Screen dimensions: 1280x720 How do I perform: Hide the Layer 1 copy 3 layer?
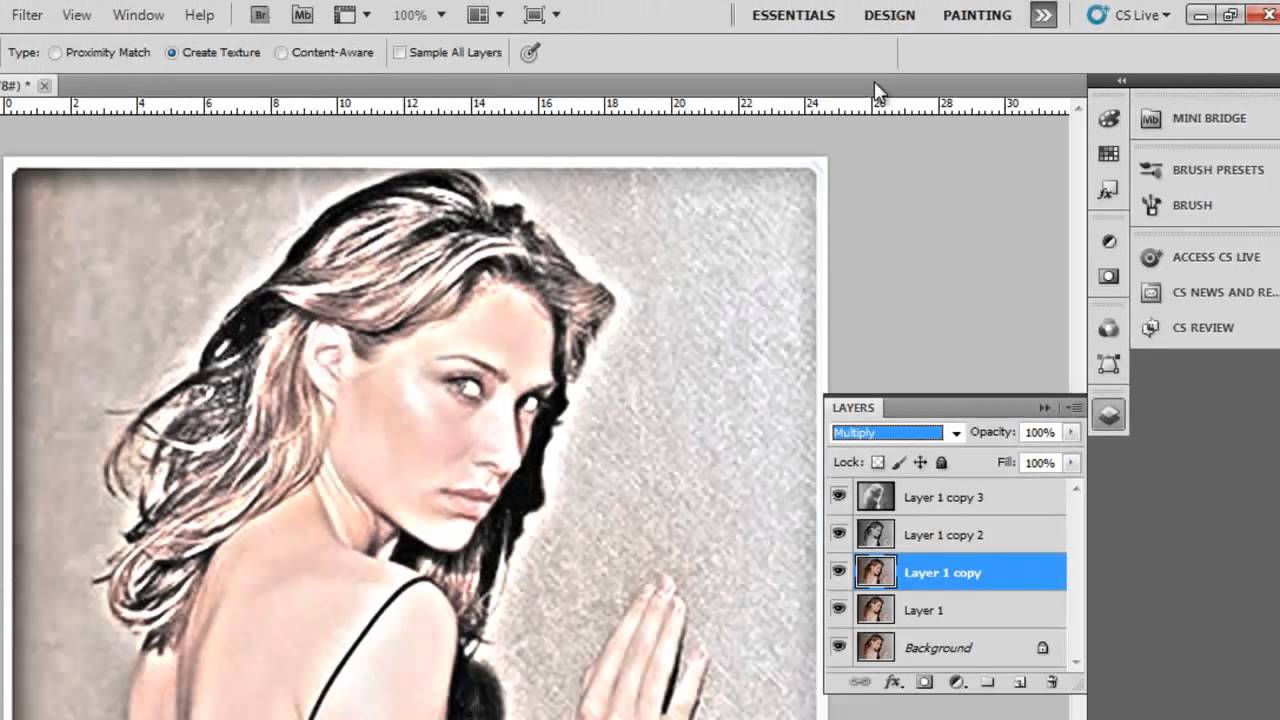[x=838, y=496]
